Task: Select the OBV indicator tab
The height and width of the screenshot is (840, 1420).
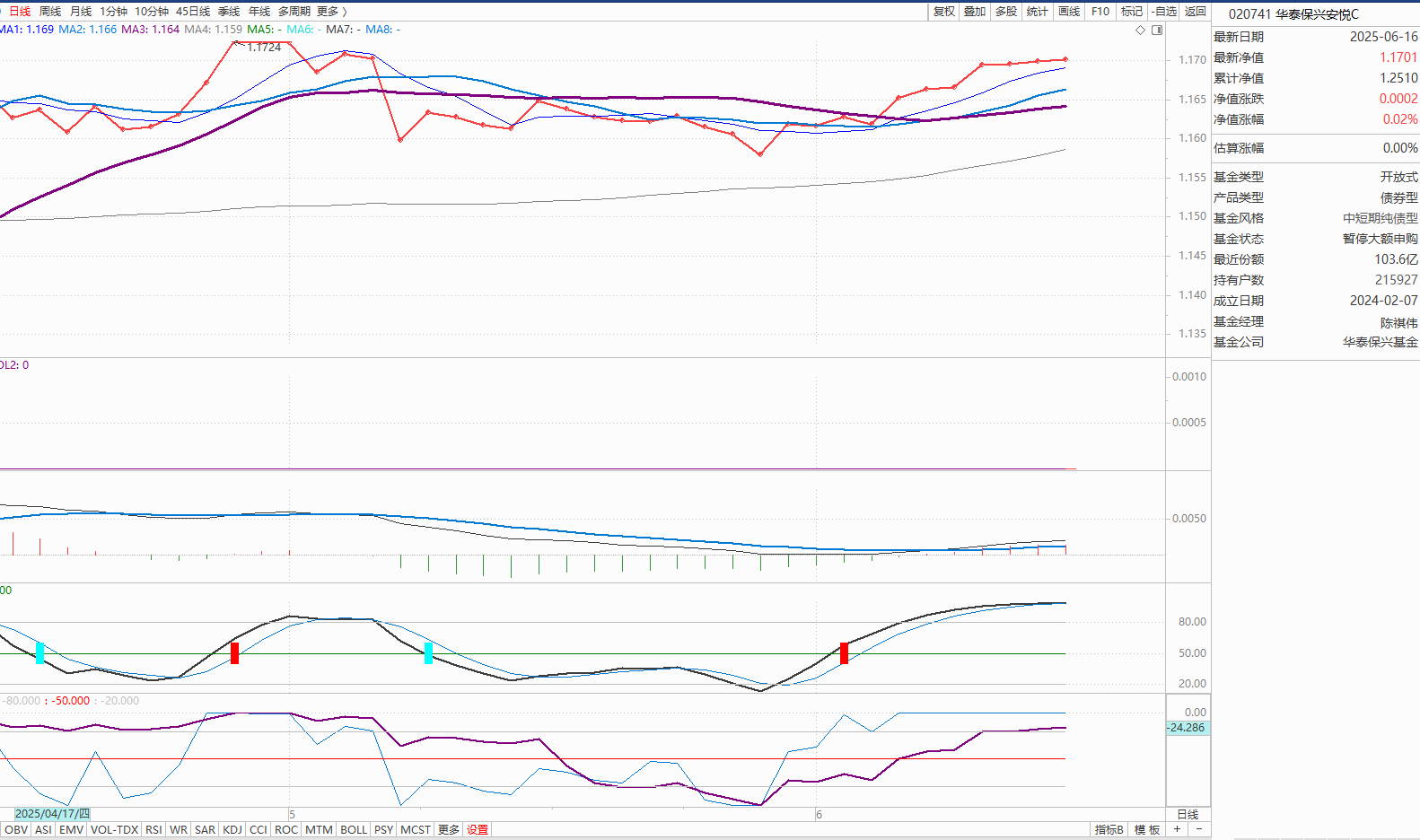Action: coord(16,830)
